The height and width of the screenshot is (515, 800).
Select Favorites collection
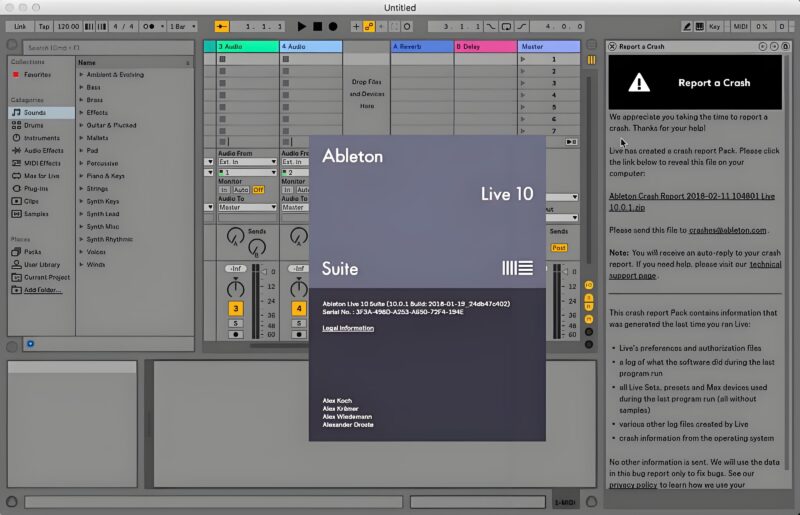coord(37,75)
